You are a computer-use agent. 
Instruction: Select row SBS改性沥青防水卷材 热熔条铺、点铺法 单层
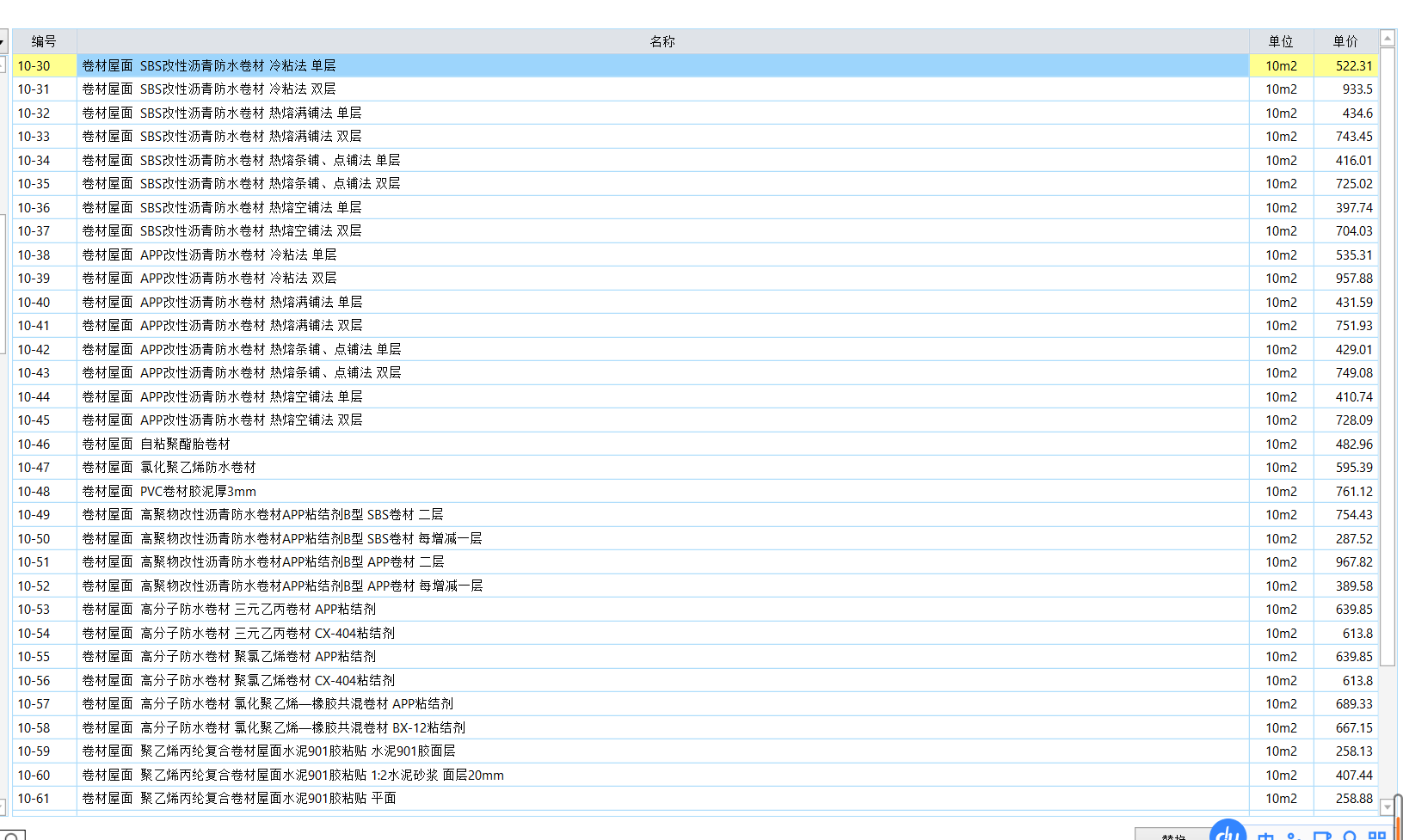coord(662,160)
